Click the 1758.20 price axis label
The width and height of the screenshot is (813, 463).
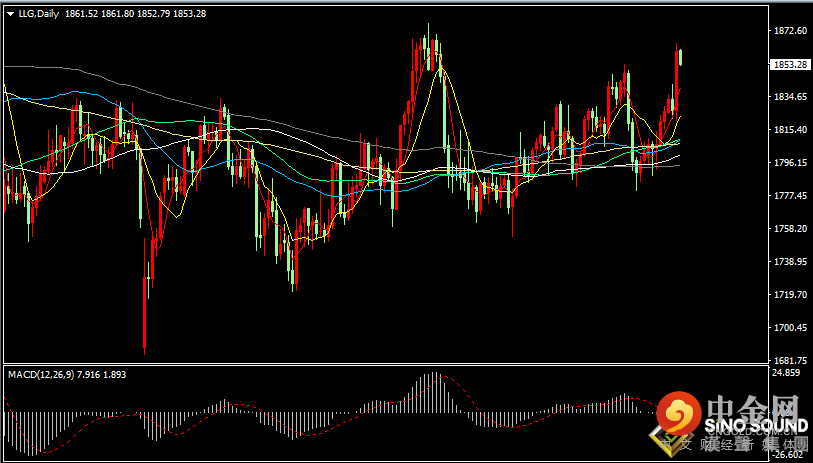click(x=789, y=229)
